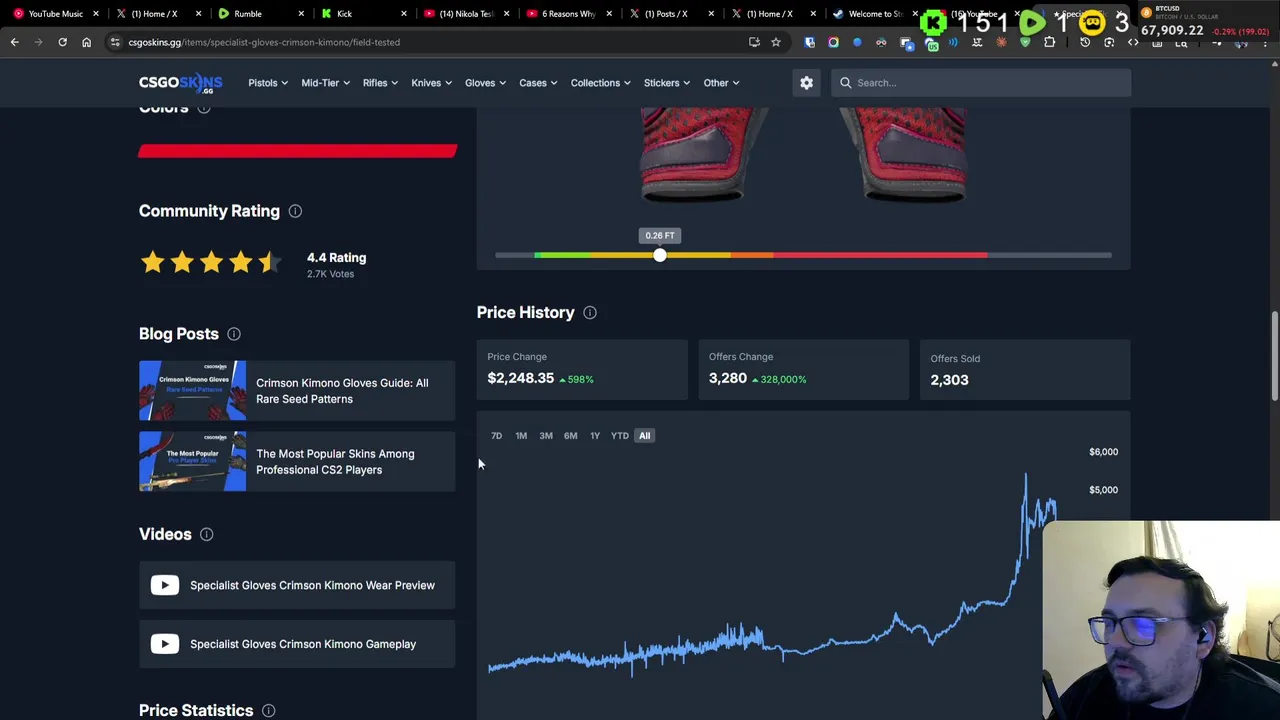1280x720 pixels.
Task: Open Colors info icon
Action: pyautogui.click(x=204, y=108)
